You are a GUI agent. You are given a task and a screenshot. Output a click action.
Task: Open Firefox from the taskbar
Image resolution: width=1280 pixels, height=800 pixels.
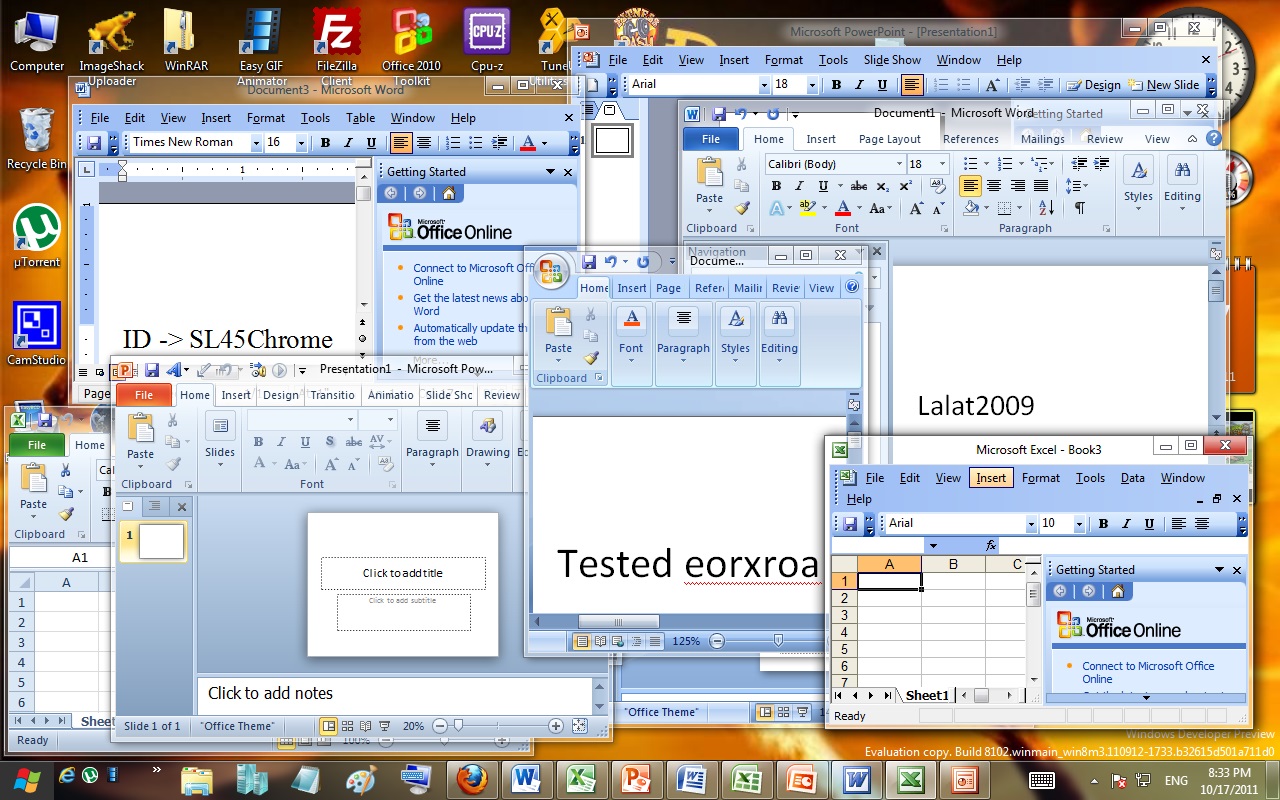pos(472,779)
